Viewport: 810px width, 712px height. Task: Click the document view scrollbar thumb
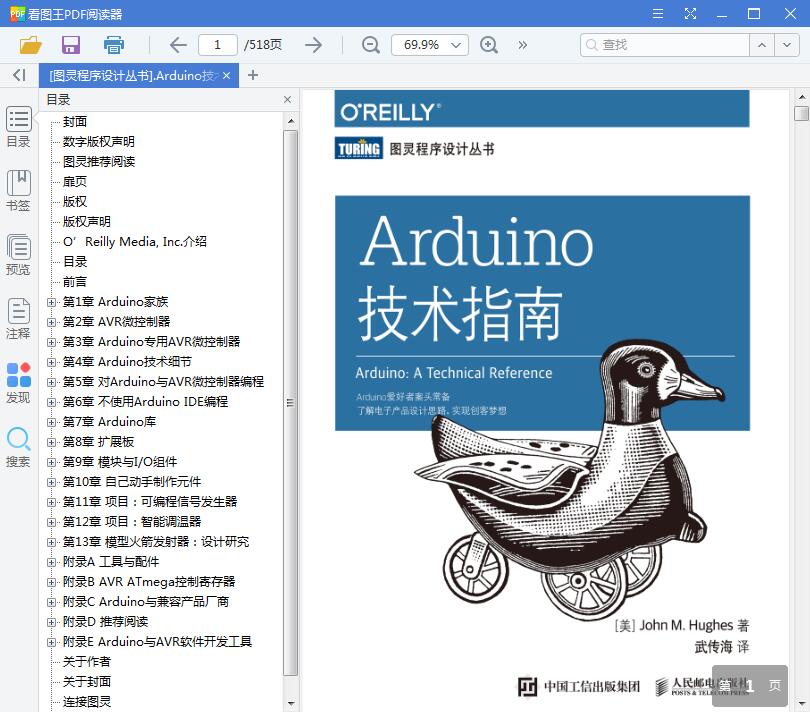[801, 113]
